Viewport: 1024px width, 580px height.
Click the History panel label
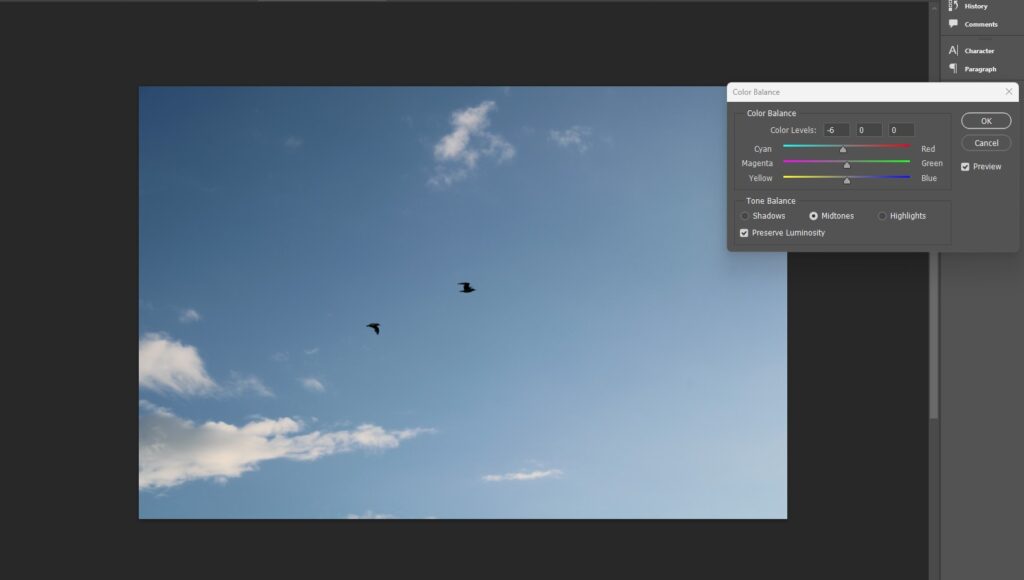(x=976, y=6)
